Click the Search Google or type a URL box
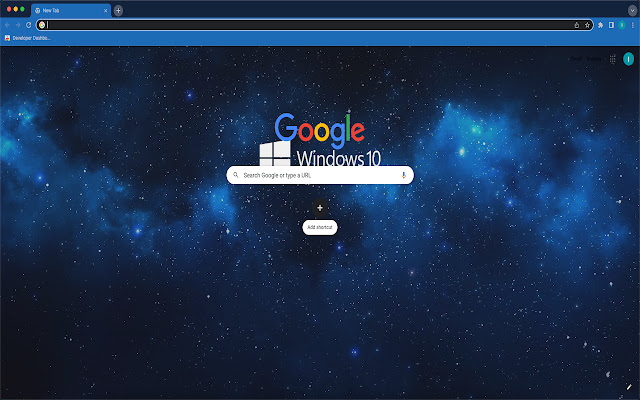This screenshot has width=640, height=400. click(320, 175)
